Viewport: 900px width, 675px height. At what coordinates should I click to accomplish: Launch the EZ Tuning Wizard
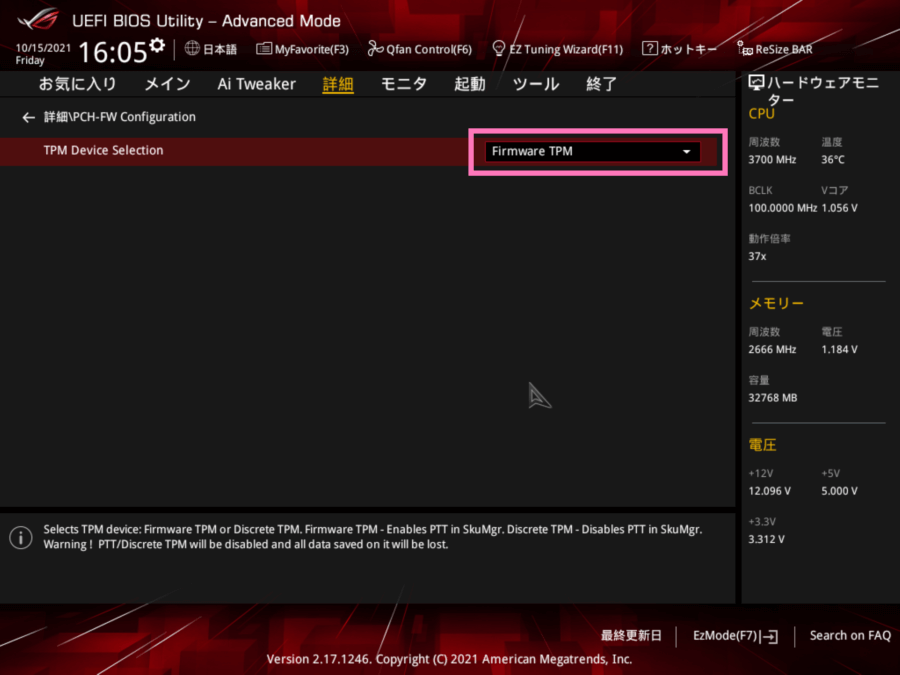[x=557, y=48]
